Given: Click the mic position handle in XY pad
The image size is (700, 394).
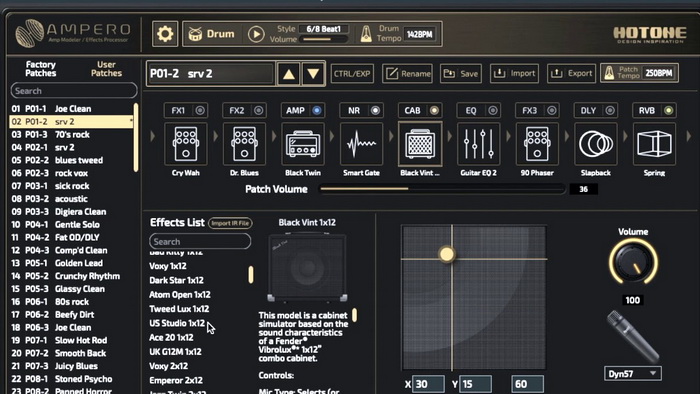Looking at the screenshot, I should click(x=446, y=254).
